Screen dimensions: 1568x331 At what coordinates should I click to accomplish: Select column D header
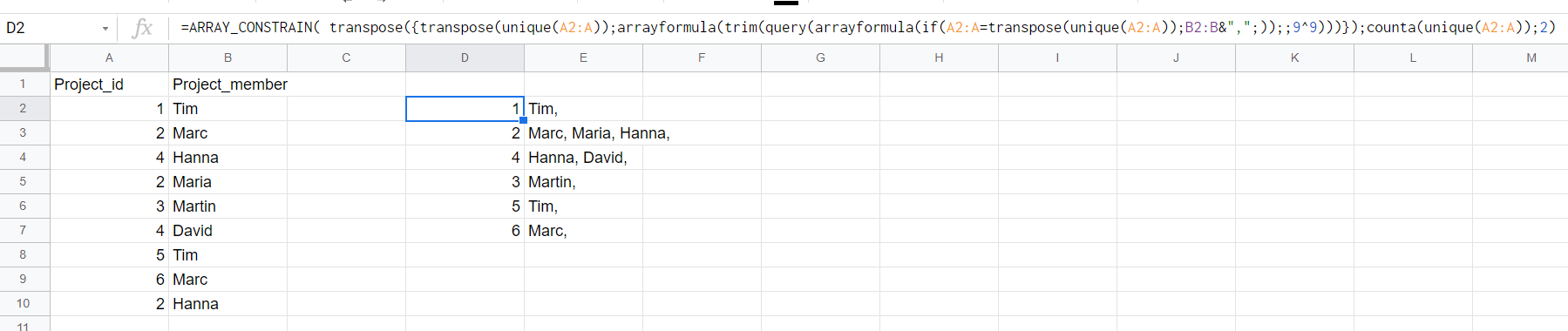[x=465, y=57]
